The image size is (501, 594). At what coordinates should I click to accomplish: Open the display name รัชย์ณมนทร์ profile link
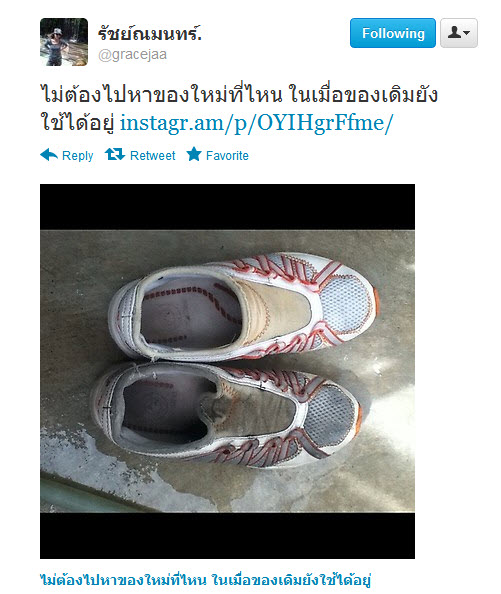(x=150, y=34)
